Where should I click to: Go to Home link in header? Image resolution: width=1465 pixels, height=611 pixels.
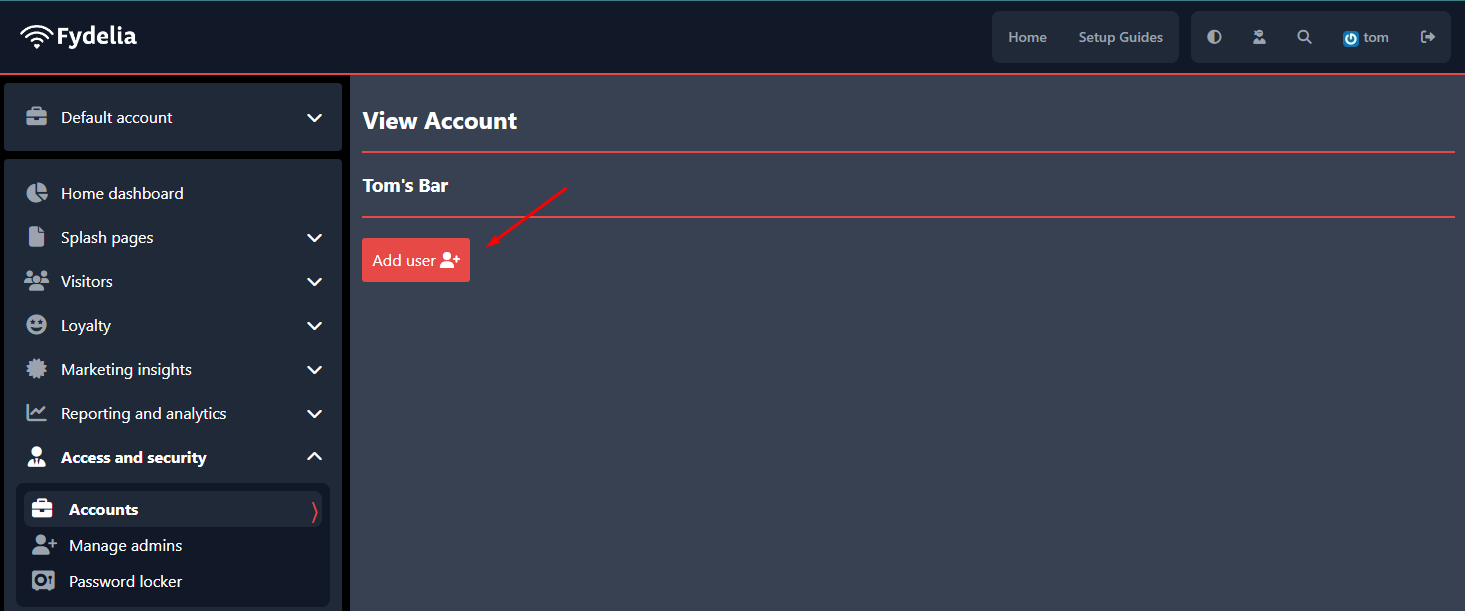pos(1027,37)
